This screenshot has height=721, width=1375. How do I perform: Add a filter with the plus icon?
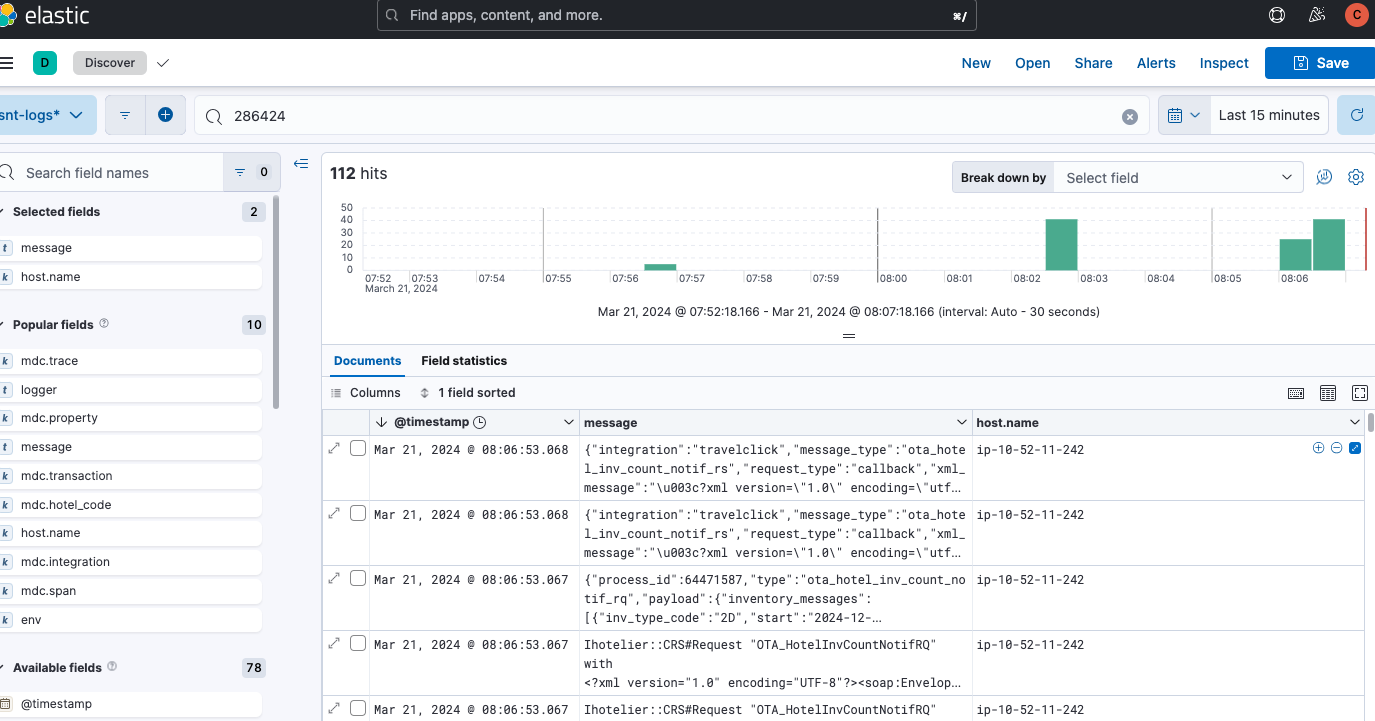165,115
